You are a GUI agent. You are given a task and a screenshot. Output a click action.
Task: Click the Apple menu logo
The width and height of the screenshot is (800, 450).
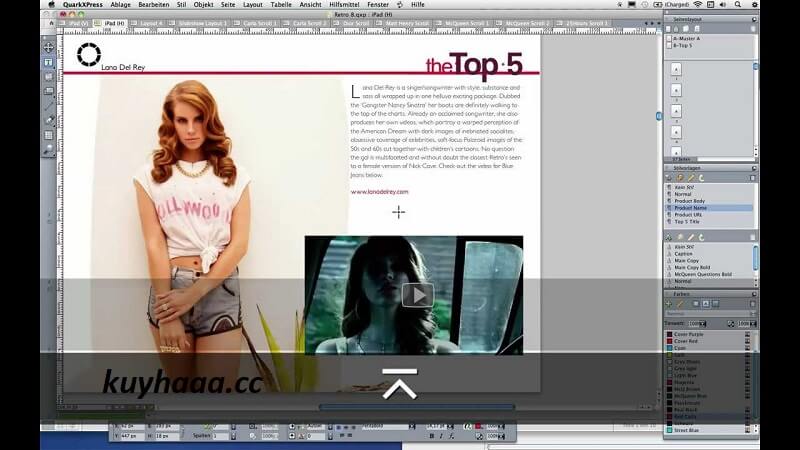click(52, 5)
